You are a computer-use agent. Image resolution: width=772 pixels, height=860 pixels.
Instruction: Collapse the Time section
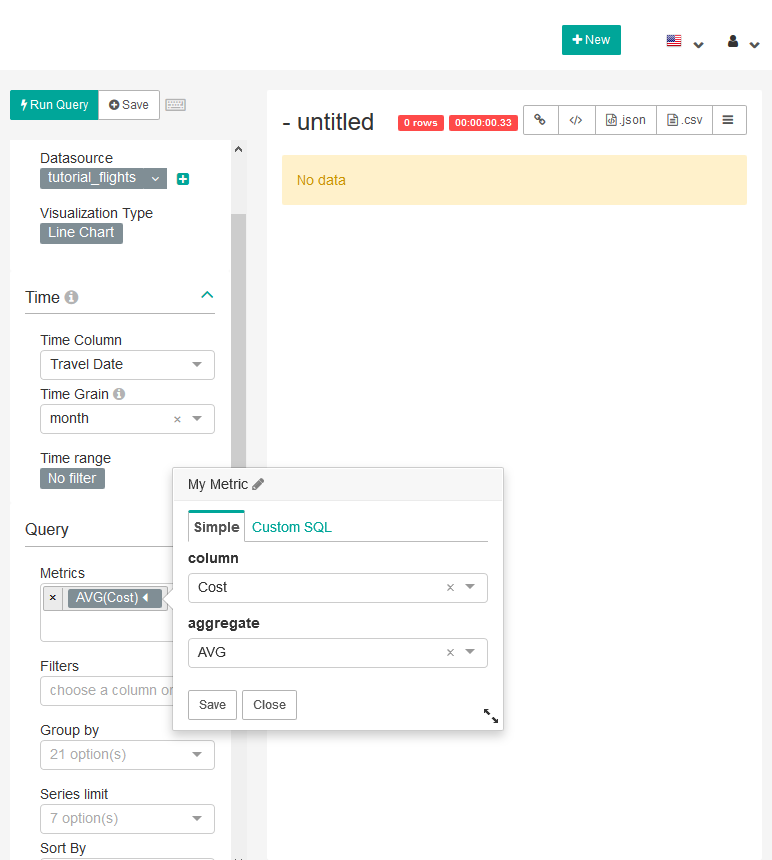[x=207, y=296]
